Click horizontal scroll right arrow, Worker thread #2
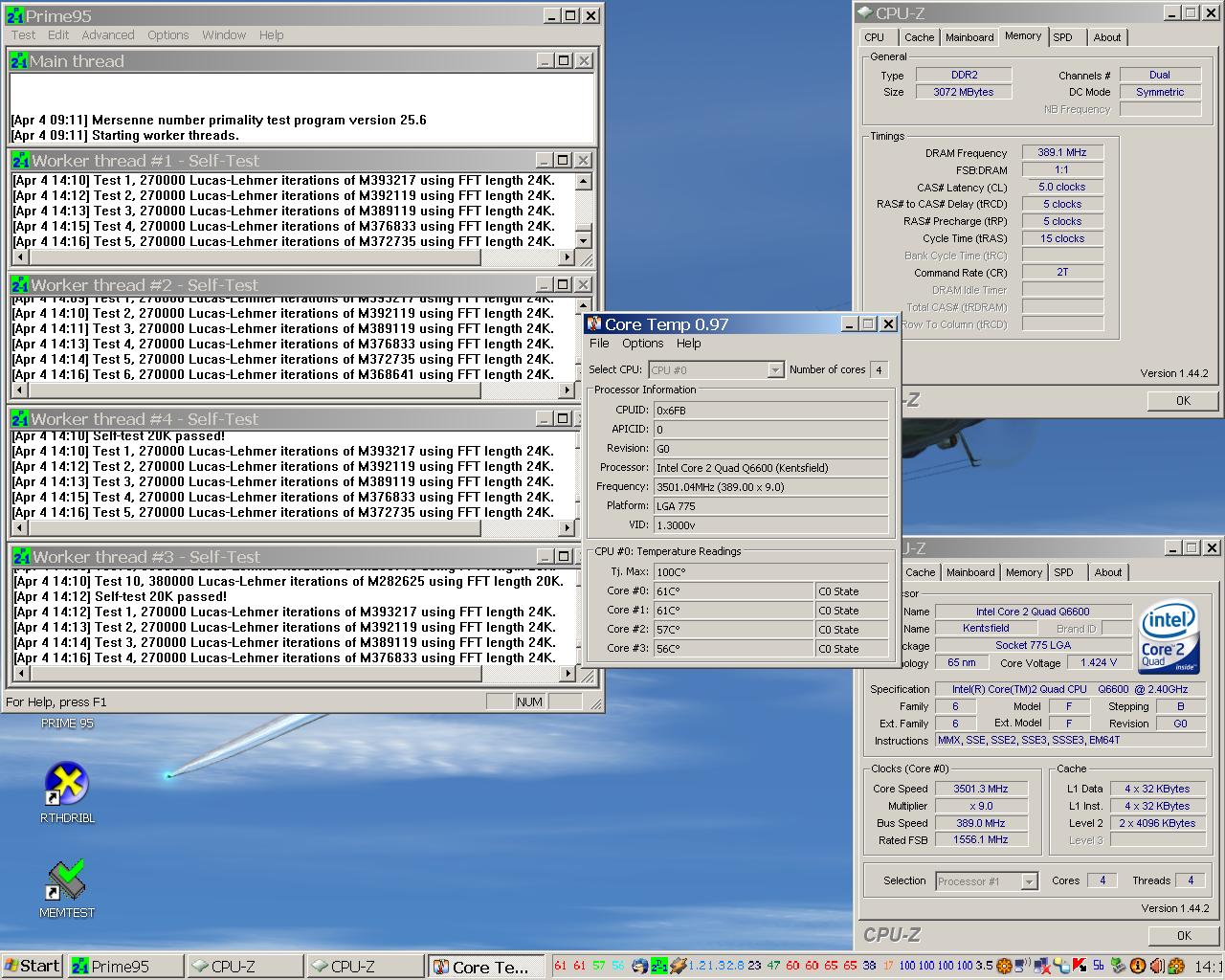Screen dimensions: 1225x980 (x=566, y=391)
